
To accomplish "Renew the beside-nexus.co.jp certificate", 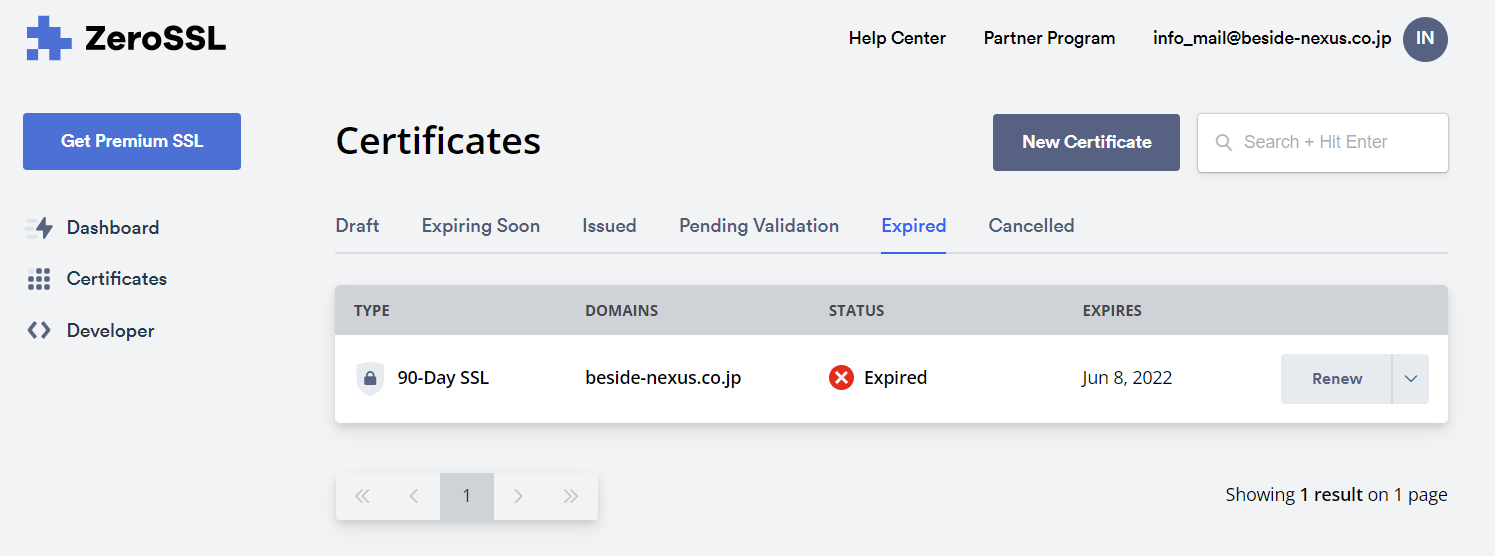I will tap(1336, 379).
